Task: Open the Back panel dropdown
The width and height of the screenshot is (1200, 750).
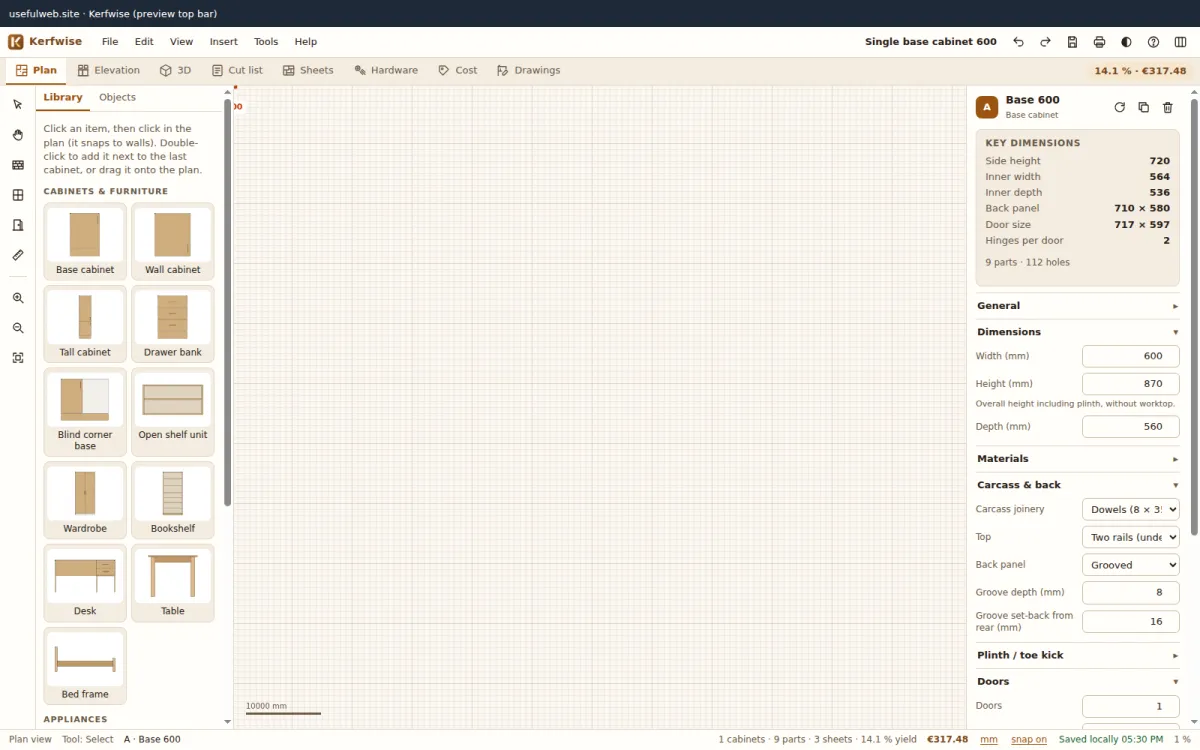Action: [1131, 565]
